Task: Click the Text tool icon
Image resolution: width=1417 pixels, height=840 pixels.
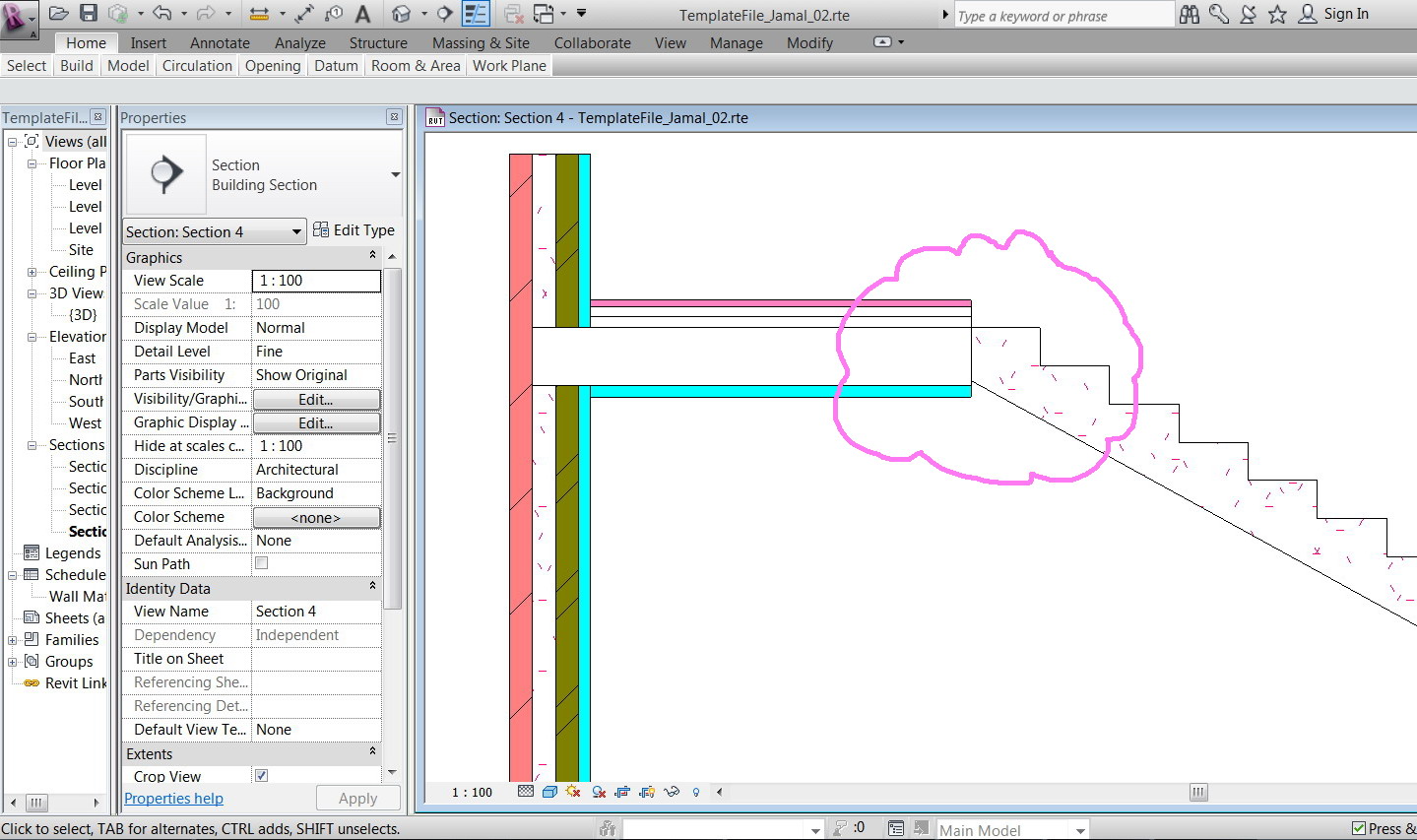Action: 360,14
